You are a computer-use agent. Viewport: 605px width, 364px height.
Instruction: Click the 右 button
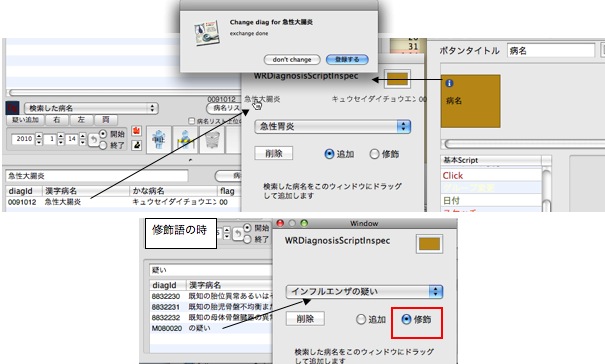[57, 120]
